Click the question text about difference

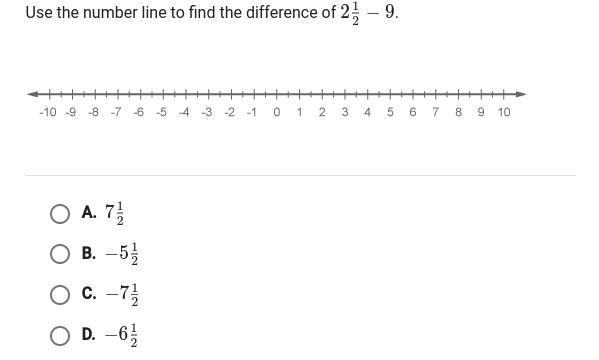tap(212, 13)
